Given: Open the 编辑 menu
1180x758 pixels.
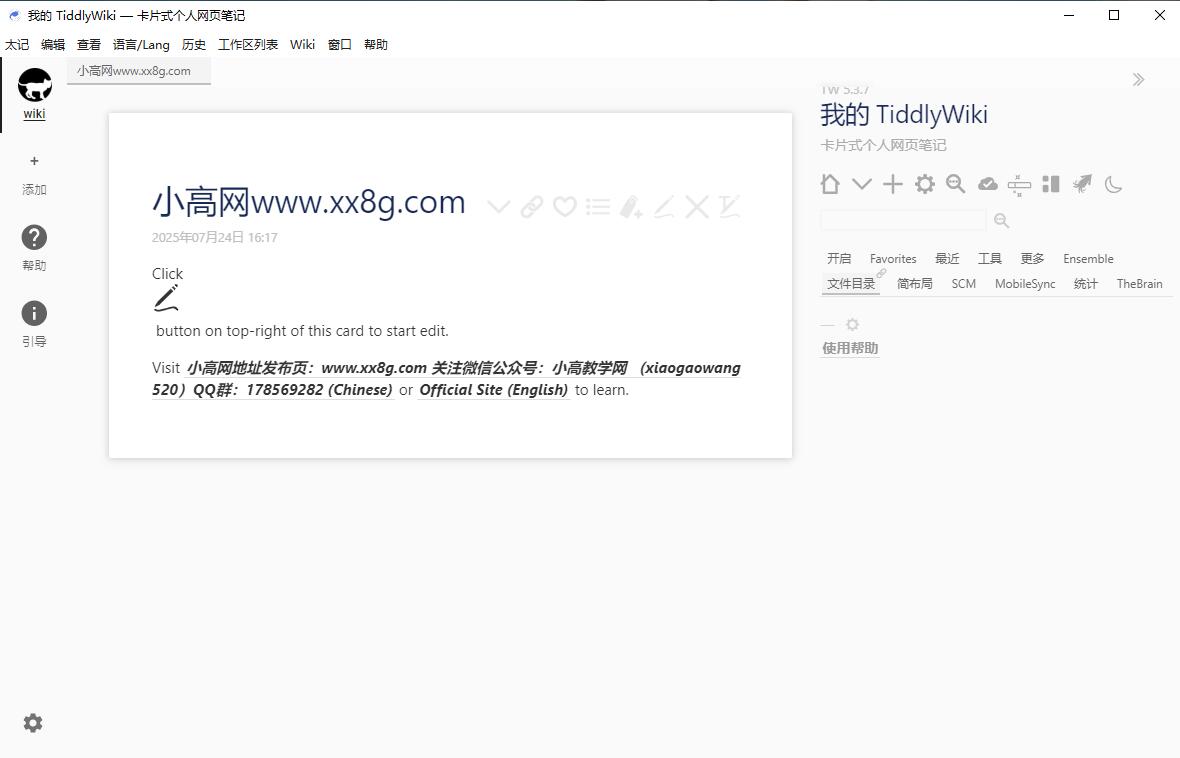Looking at the screenshot, I should 53,44.
